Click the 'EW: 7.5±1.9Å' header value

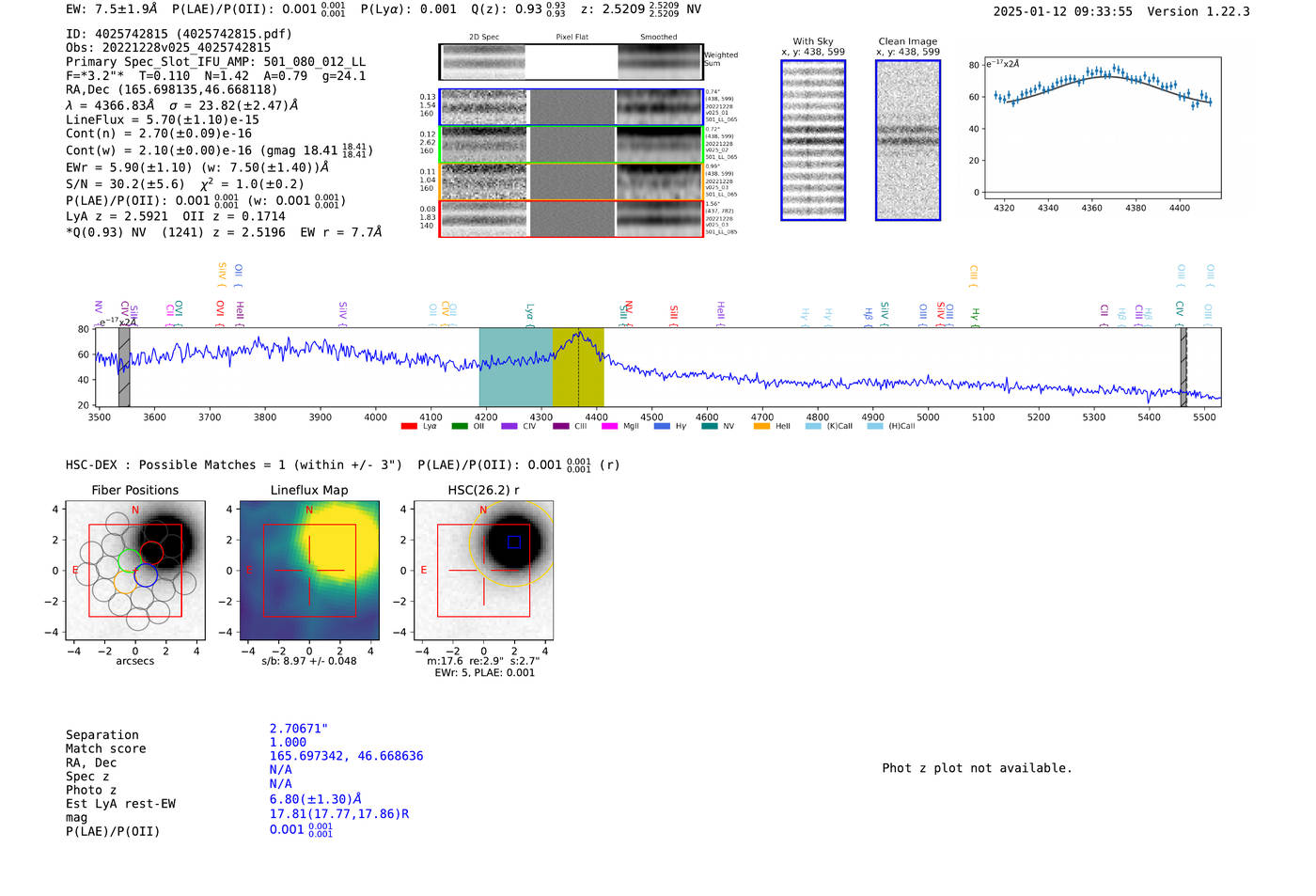pyautogui.click(x=111, y=8)
